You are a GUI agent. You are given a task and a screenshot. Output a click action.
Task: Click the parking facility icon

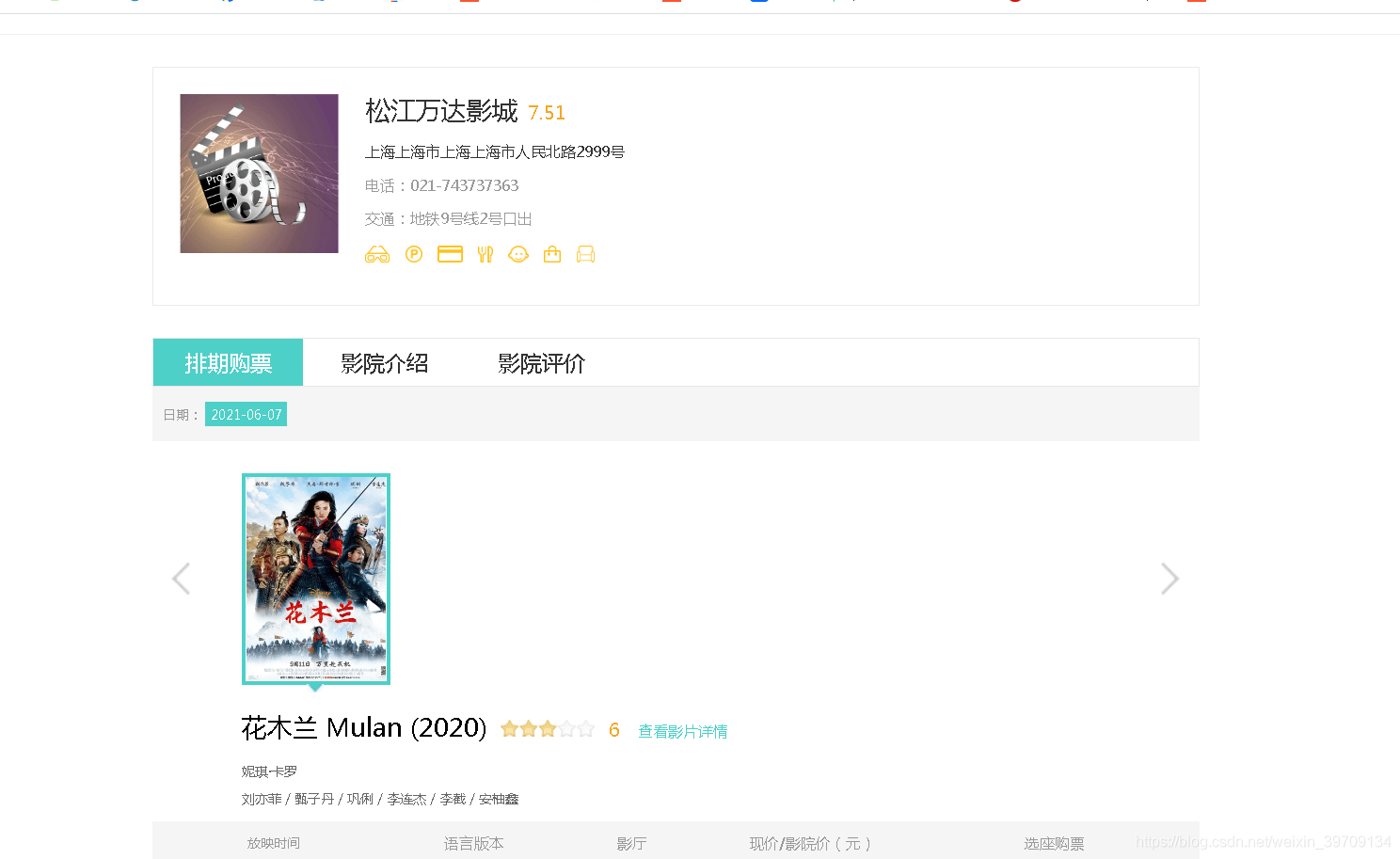414,254
